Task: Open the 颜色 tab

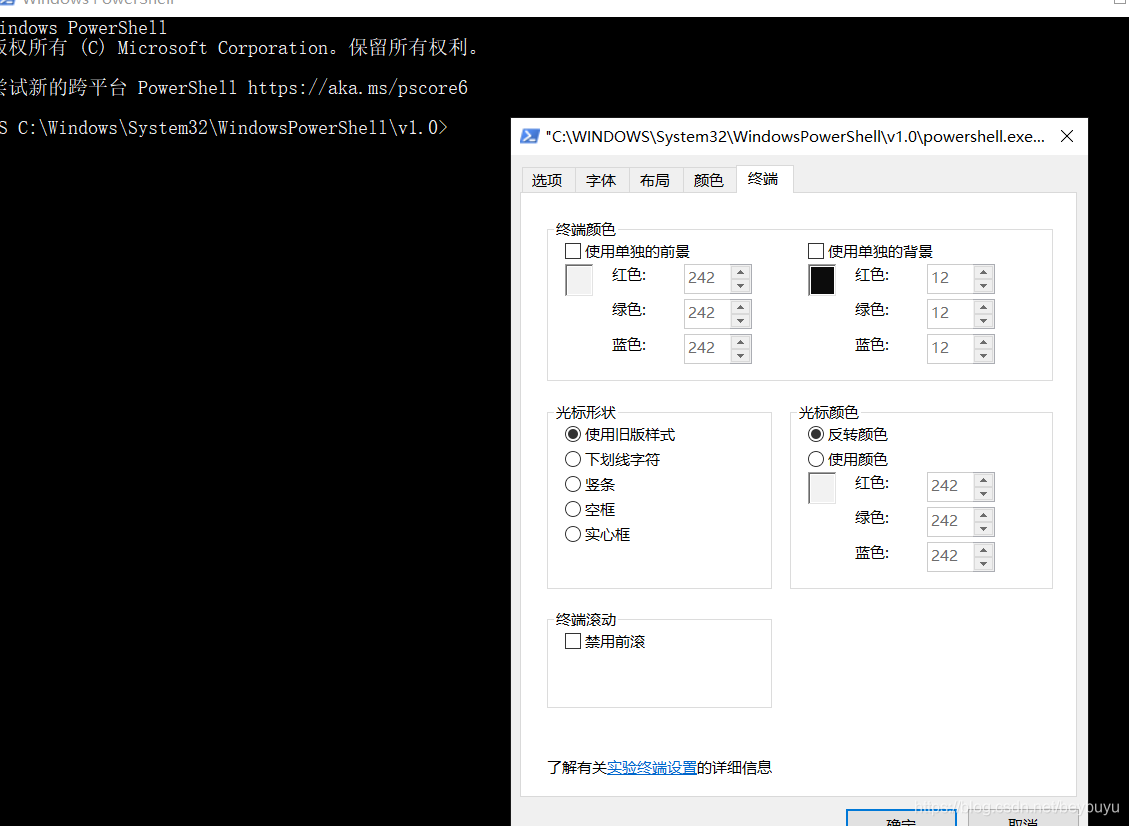Action: (x=709, y=180)
